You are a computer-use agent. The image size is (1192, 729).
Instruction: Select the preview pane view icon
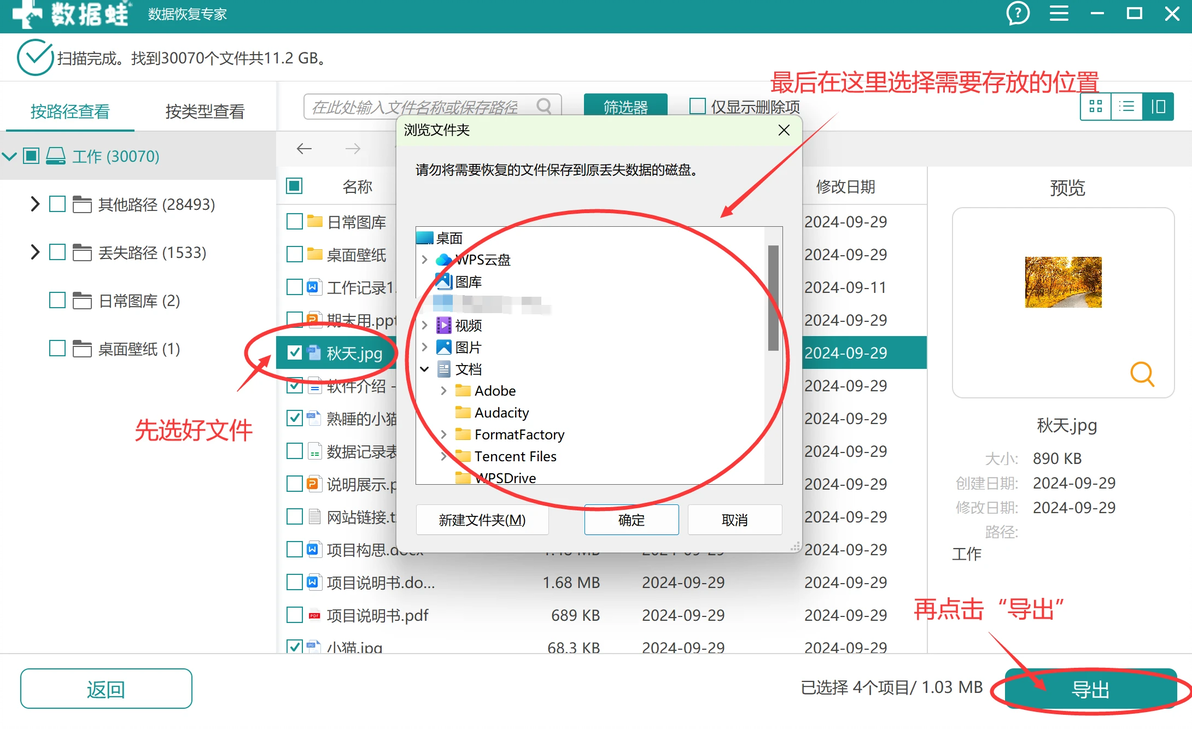pyautogui.click(x=1158, y=106)
